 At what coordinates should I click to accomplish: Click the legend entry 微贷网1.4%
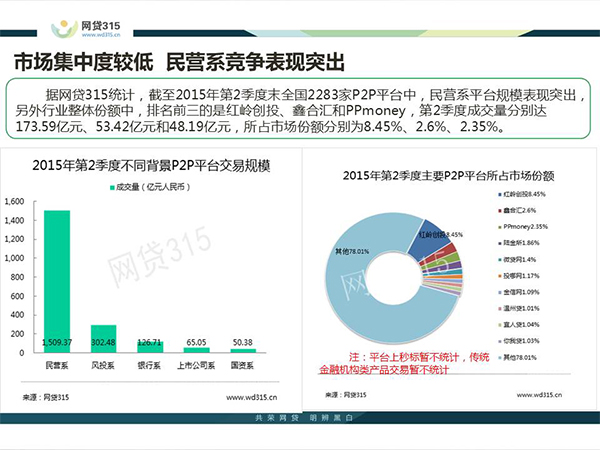(517, 259)
